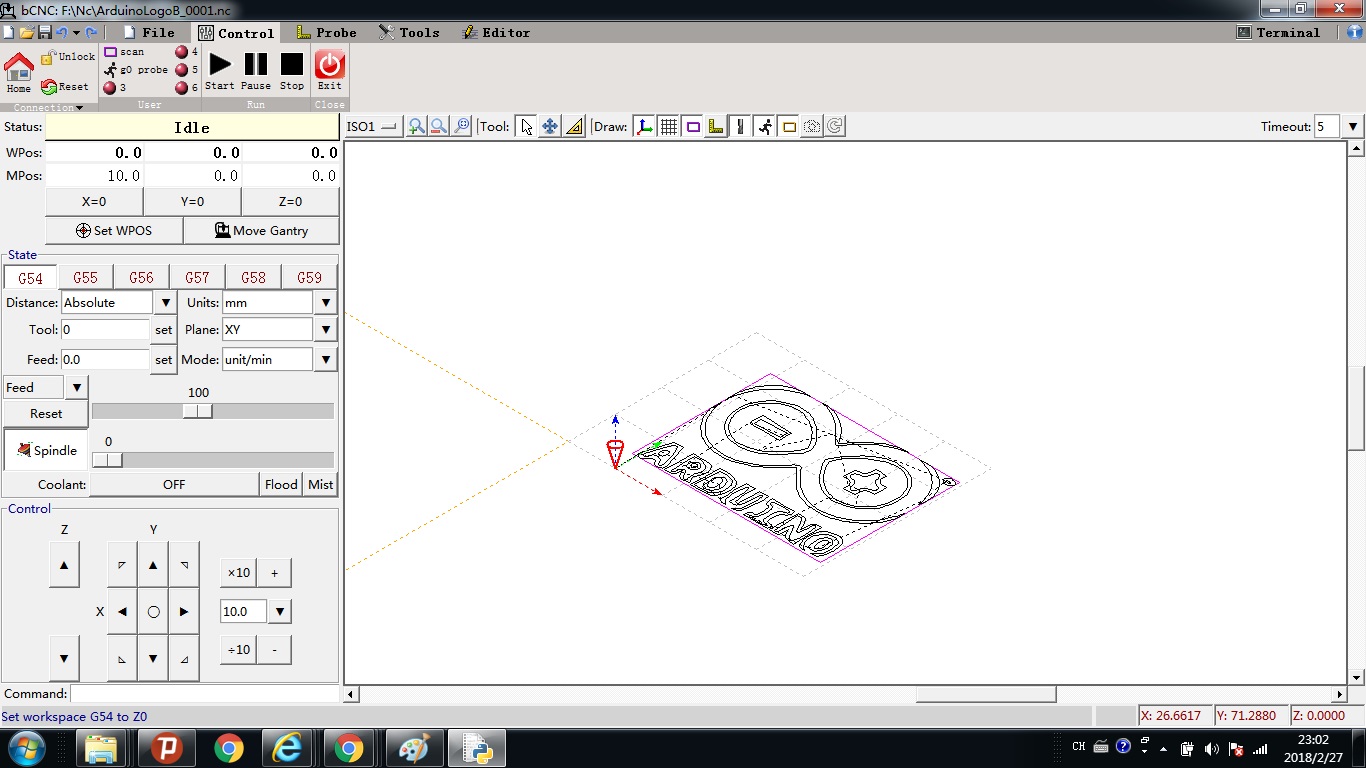Unlock the controller with the padlock
Image resolution: width=1366 pixels, height=768 pixels.
(x=67, y=57)
